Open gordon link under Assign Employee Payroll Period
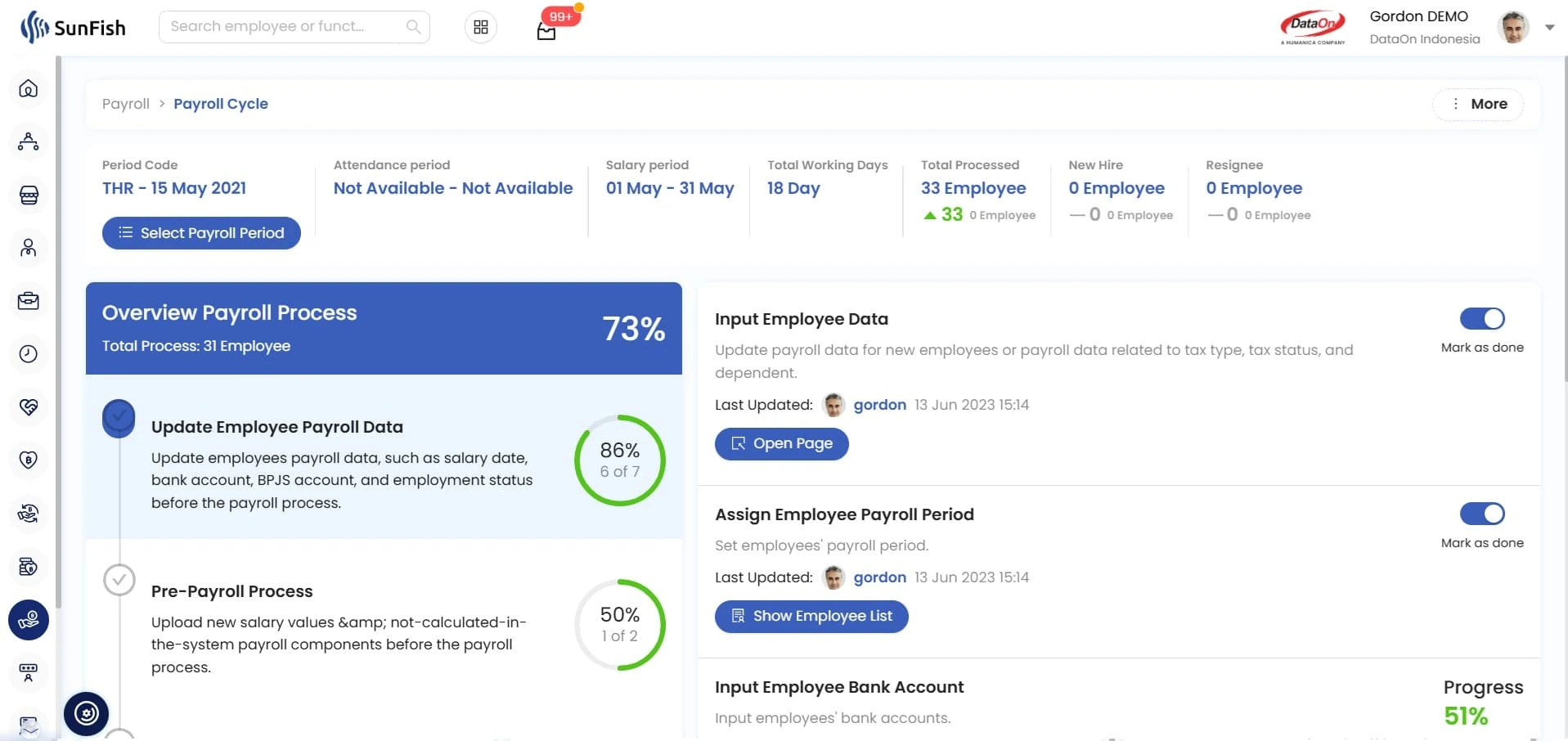1568x741 pixels. tap(880, 577)
